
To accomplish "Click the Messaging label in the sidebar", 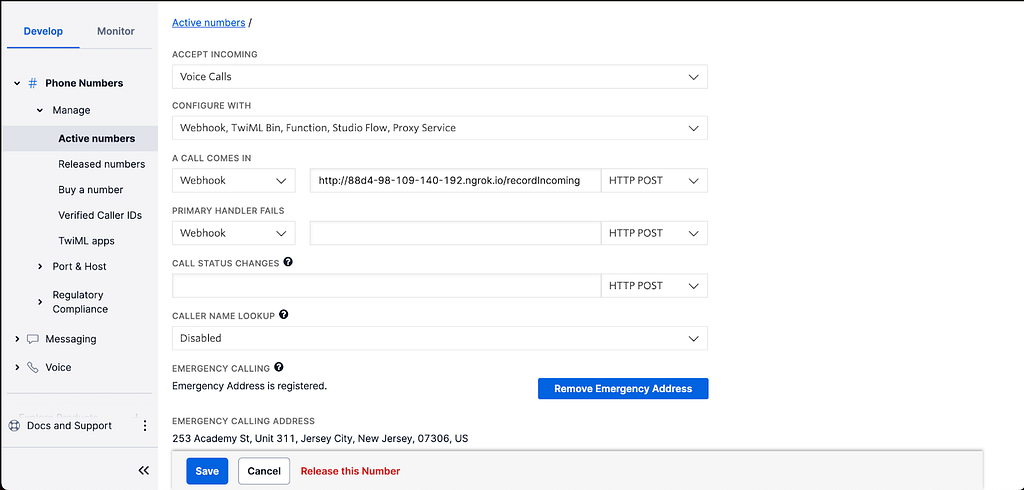I will tap(71, 339).
